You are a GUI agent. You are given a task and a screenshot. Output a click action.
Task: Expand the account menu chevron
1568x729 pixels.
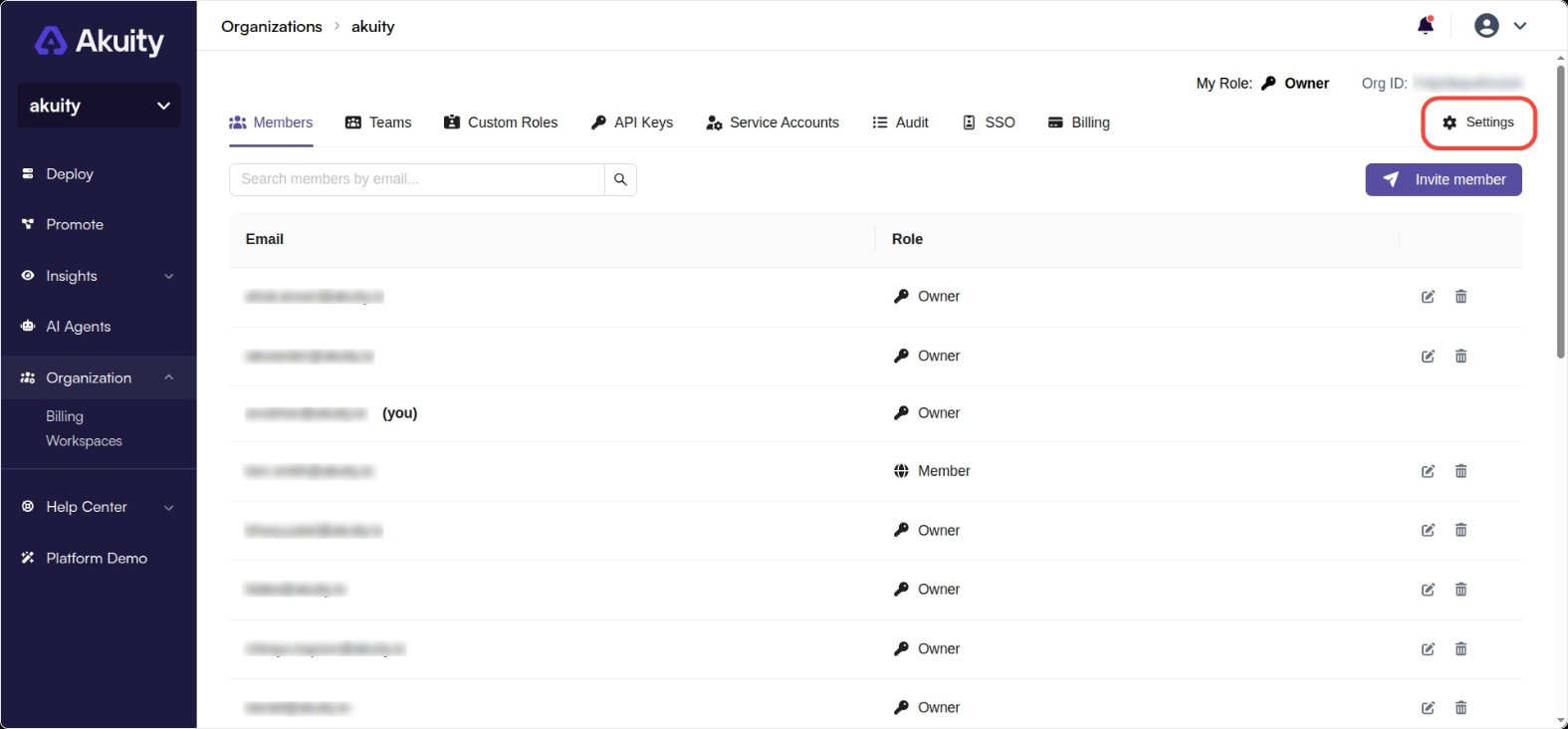pyautogui.click(x=1520, y=26)
